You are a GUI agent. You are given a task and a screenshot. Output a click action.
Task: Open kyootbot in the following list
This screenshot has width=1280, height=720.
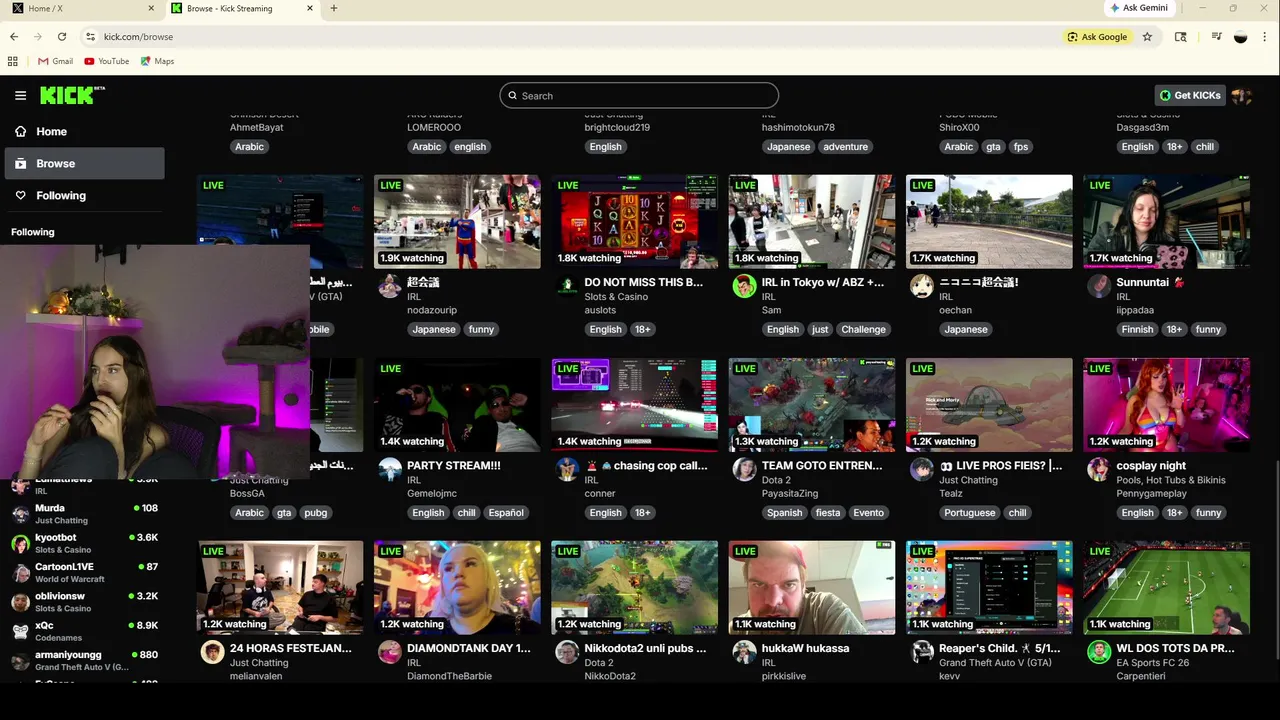(84, 543)
